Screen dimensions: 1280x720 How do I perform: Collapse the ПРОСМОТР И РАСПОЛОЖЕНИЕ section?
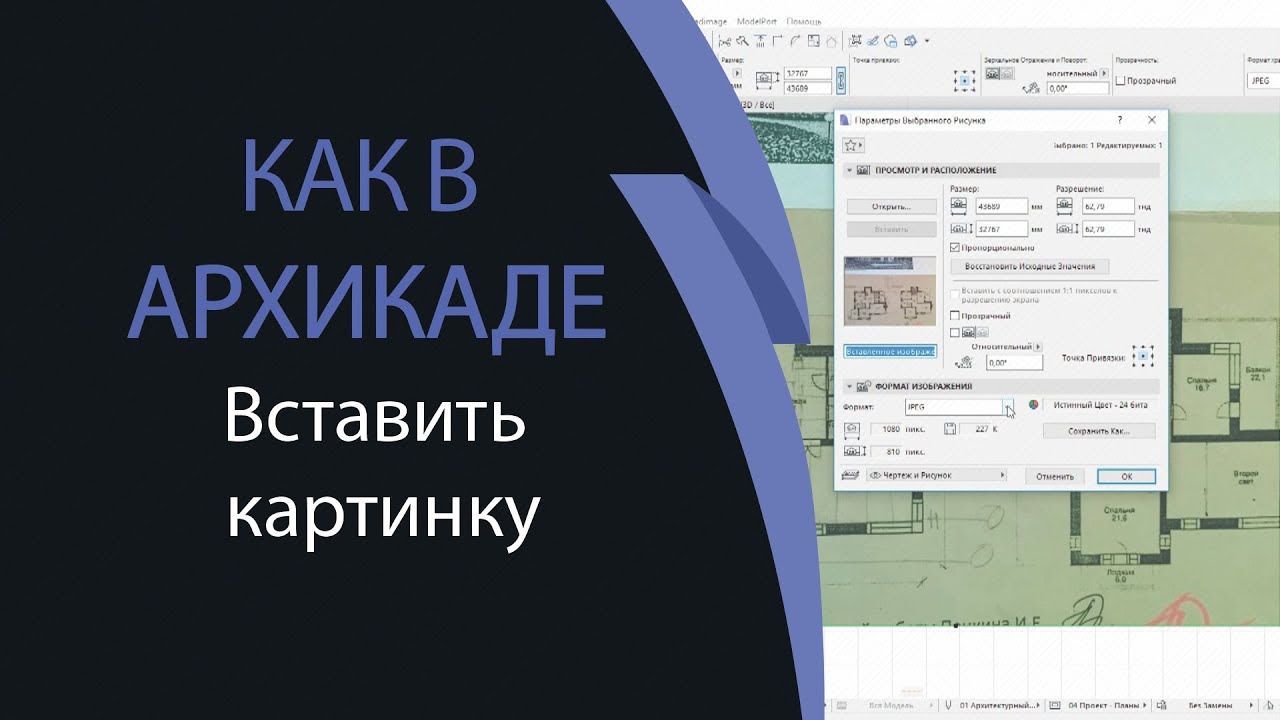click(849, 170)
